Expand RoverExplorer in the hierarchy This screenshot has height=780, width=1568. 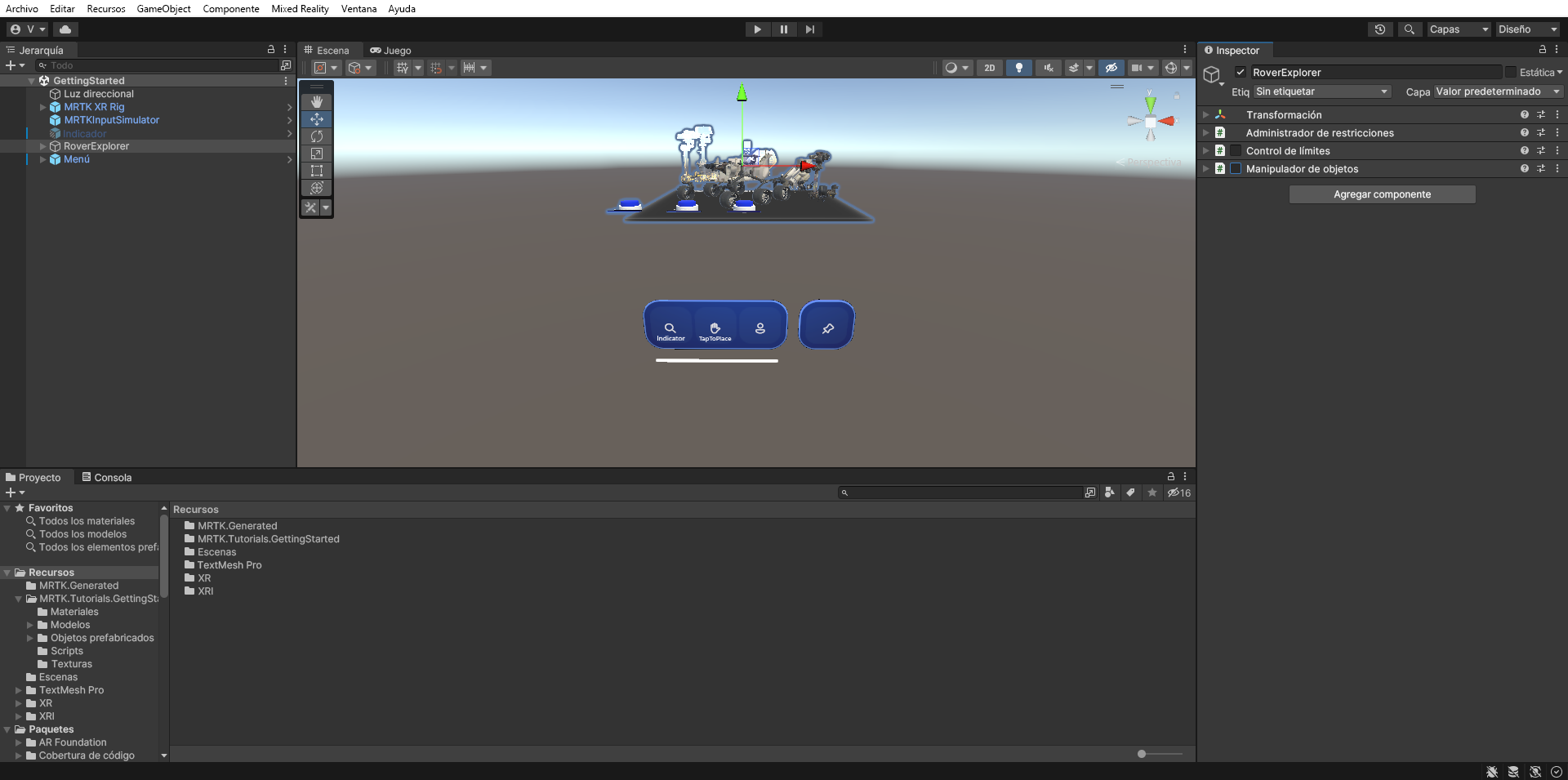(x=42, y=146)
